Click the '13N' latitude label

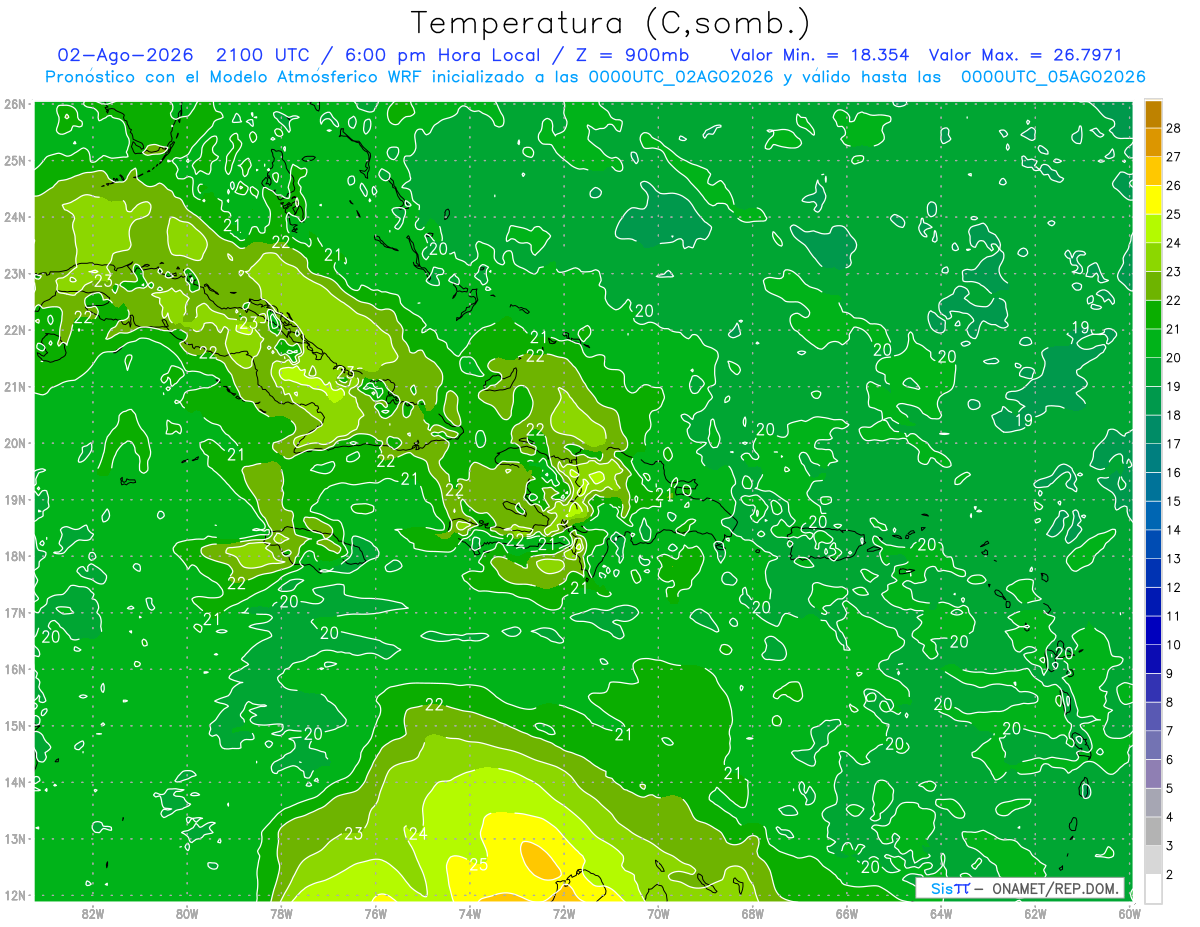point(15,839)
